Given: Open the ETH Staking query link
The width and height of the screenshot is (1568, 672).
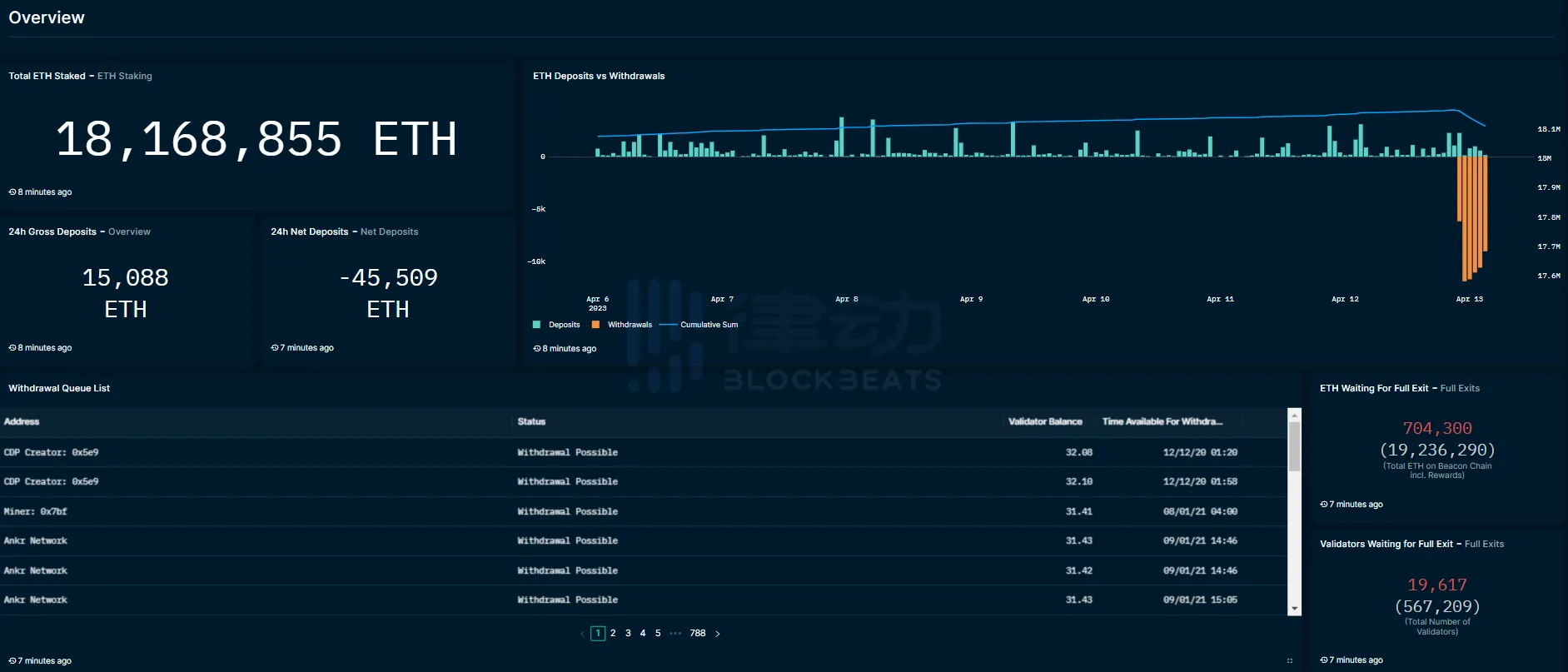Looking at the screenshot, I should click(x=125, y=76).
